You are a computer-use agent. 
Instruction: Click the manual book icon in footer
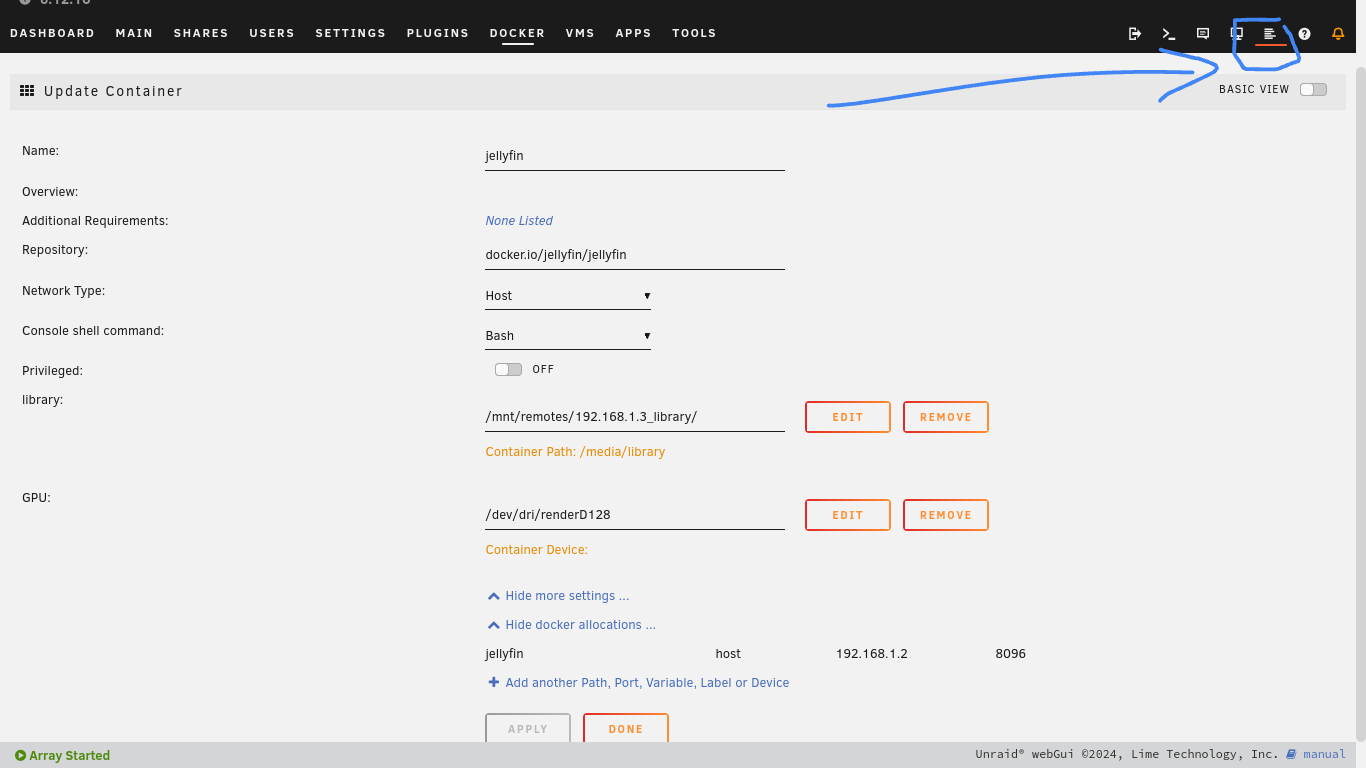coord(1291,754)
